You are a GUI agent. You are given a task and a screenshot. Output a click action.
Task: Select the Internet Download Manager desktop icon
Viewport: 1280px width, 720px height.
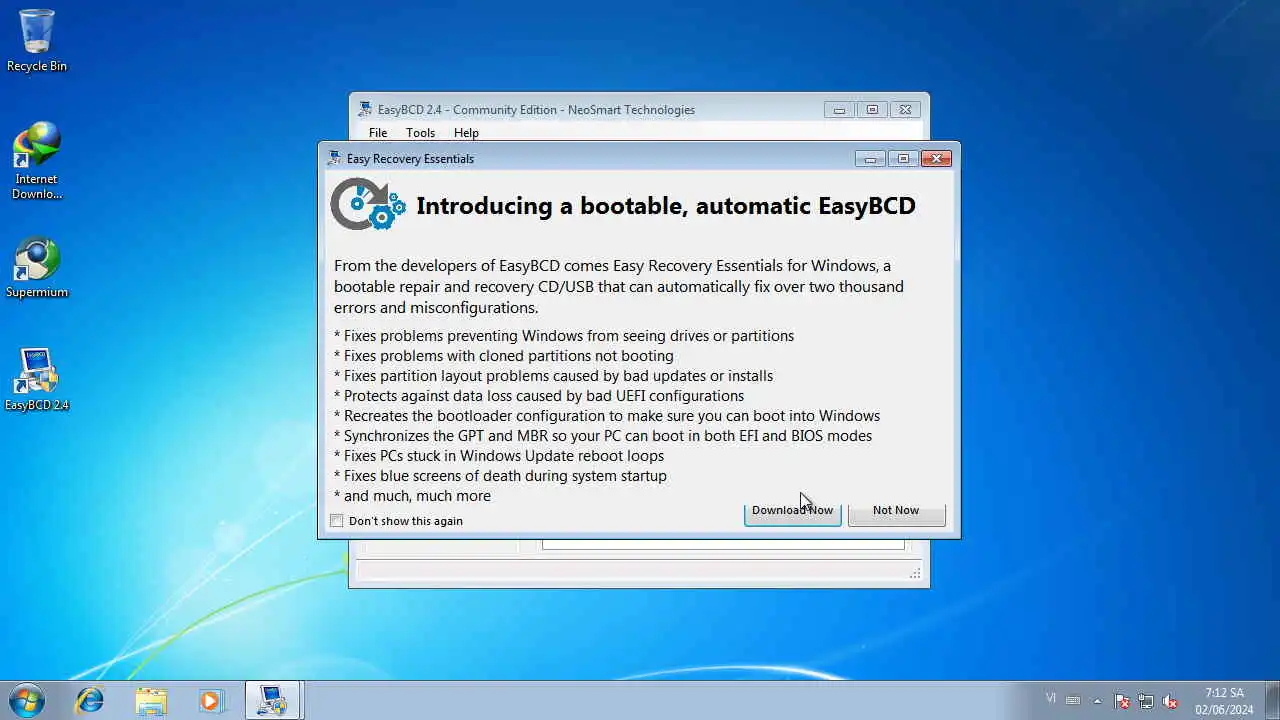click(37, 160)
